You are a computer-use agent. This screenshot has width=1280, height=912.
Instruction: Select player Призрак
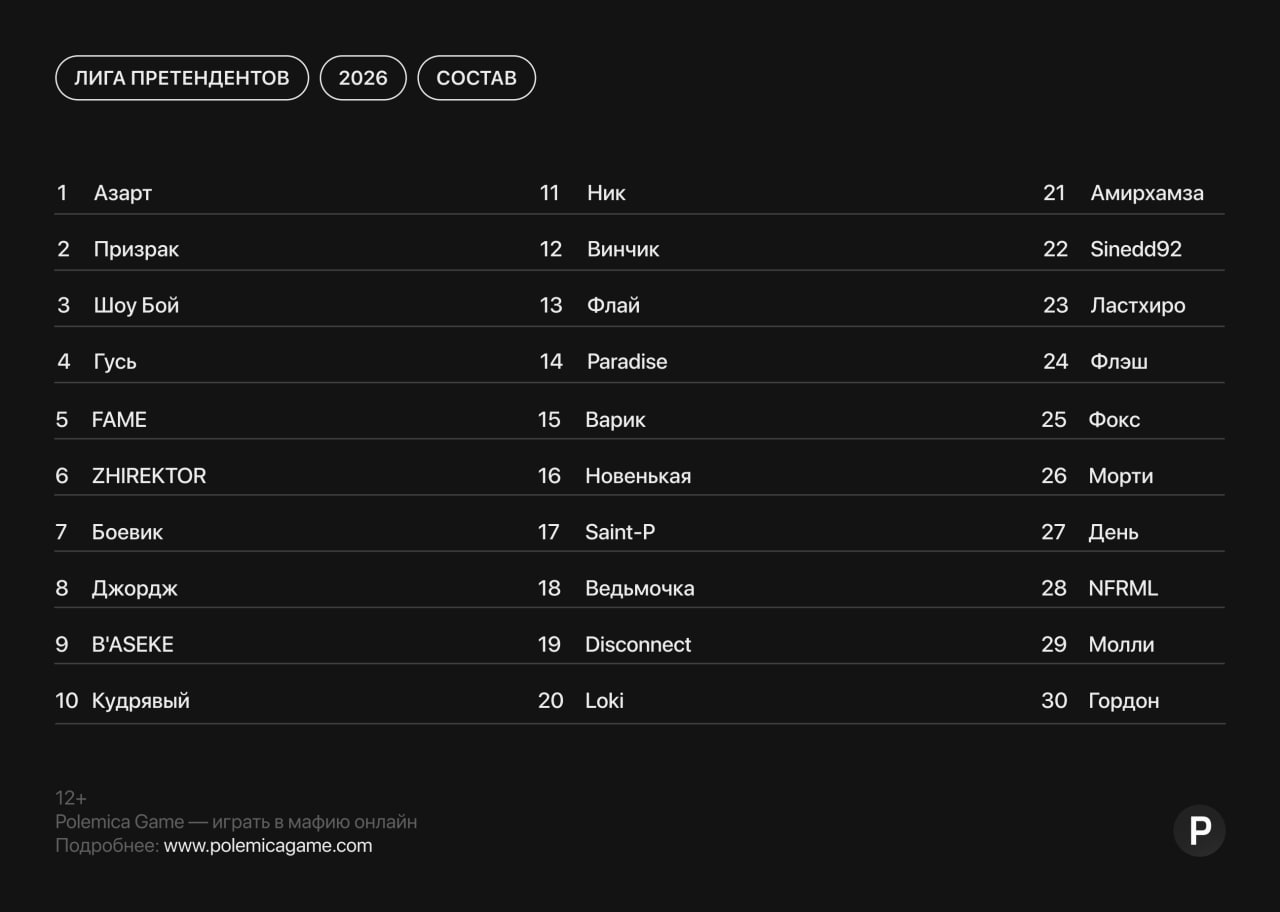point(136,249)
